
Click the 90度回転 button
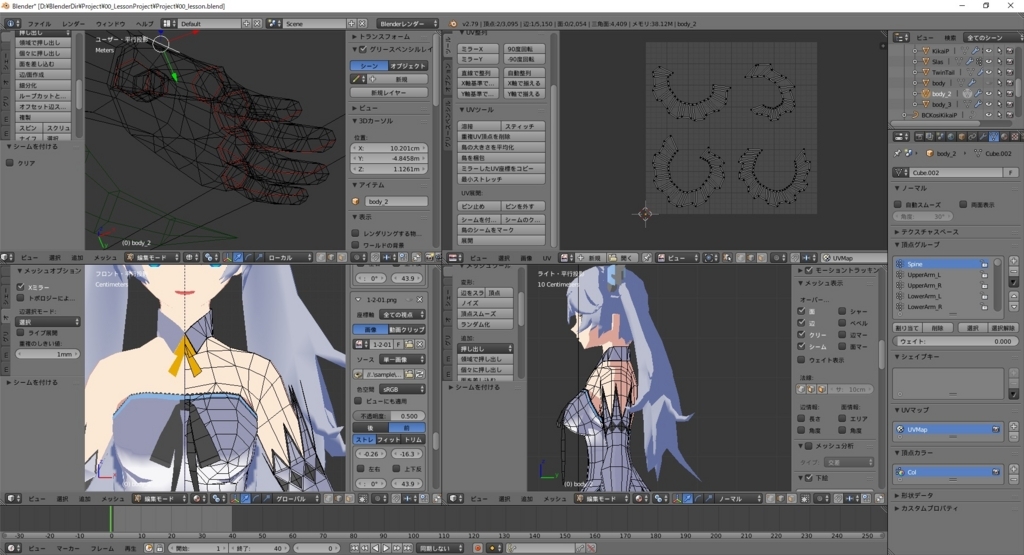[524, 49]
